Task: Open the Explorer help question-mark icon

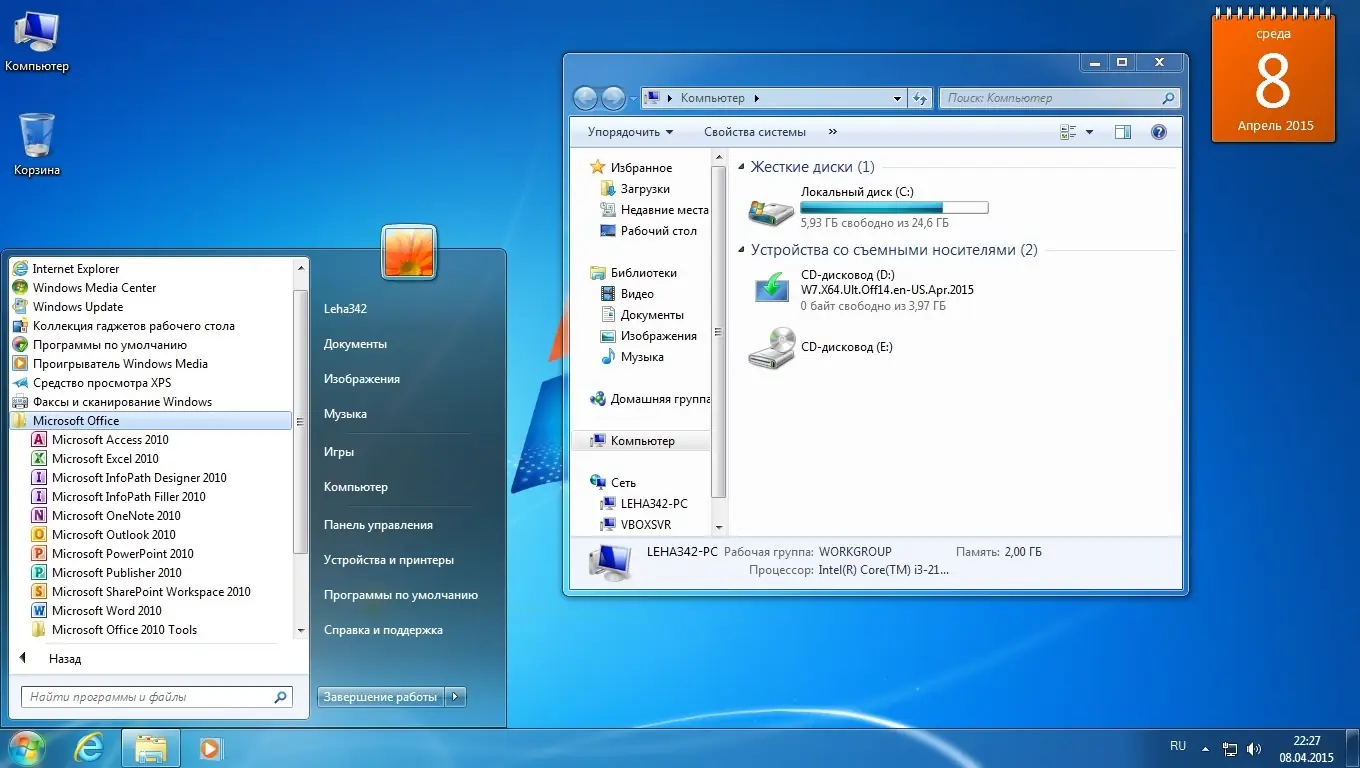Action: point(1158,131)
